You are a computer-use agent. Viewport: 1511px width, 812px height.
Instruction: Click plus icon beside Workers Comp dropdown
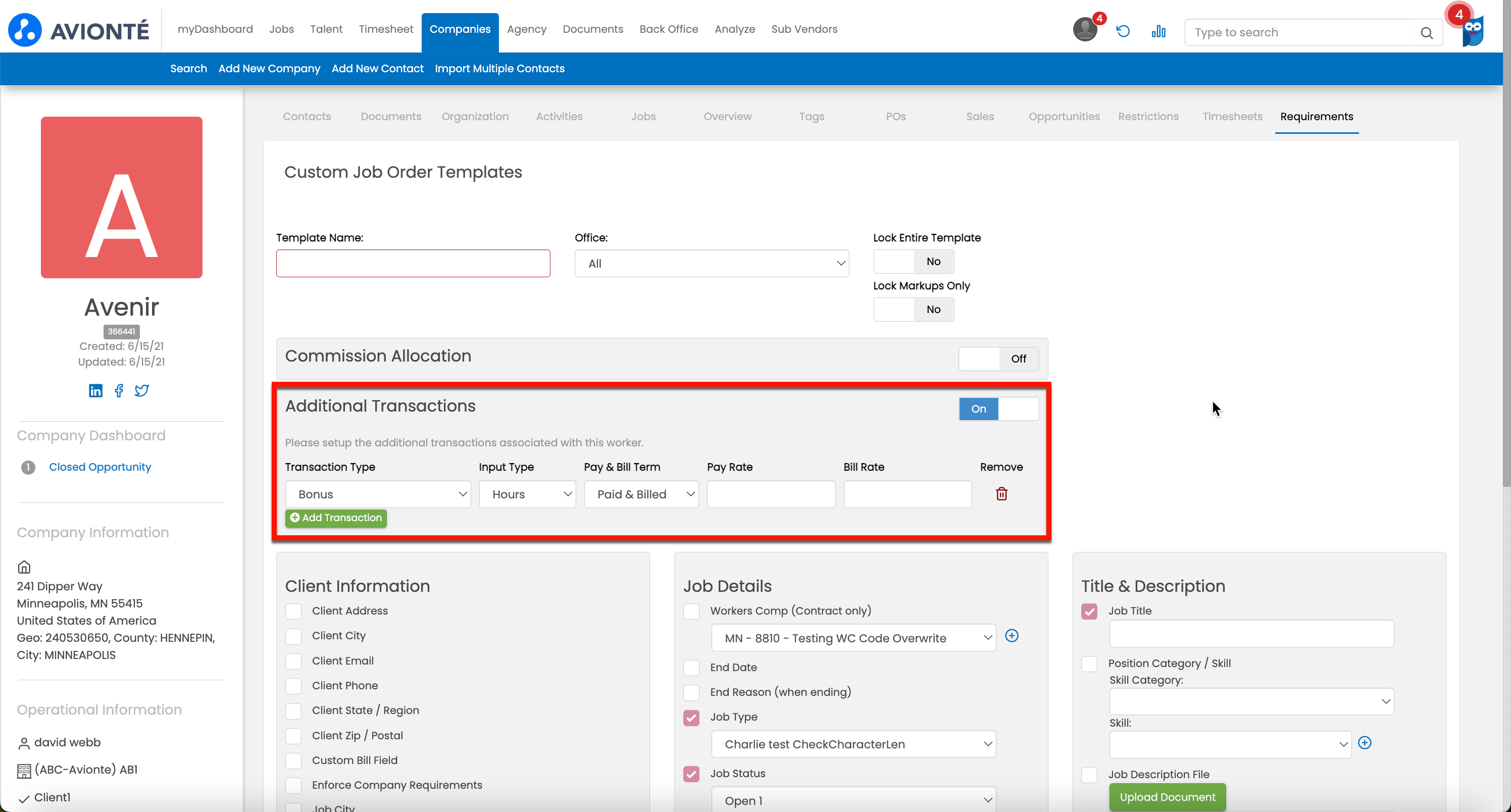(1012, 635)
